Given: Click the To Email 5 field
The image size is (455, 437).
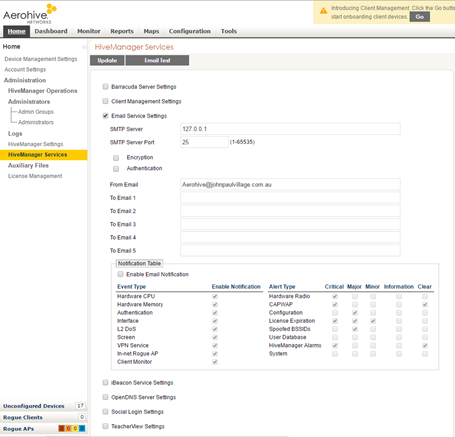Looking at the screenshot, I should [x=290, y=250].
